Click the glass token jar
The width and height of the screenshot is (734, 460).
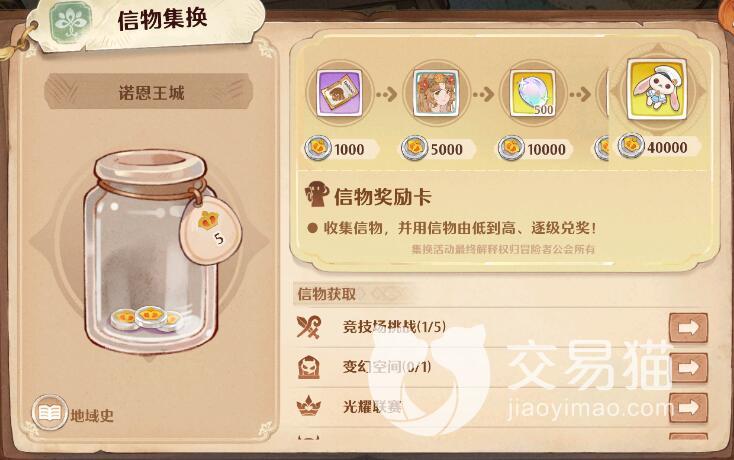coord(150,252)
